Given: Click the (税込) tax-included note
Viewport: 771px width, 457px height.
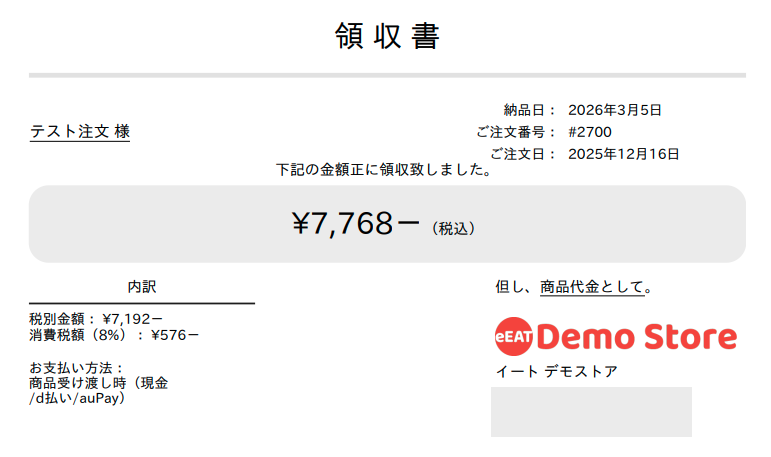Looking at the screenshot, I should click(x=453, y=229).
